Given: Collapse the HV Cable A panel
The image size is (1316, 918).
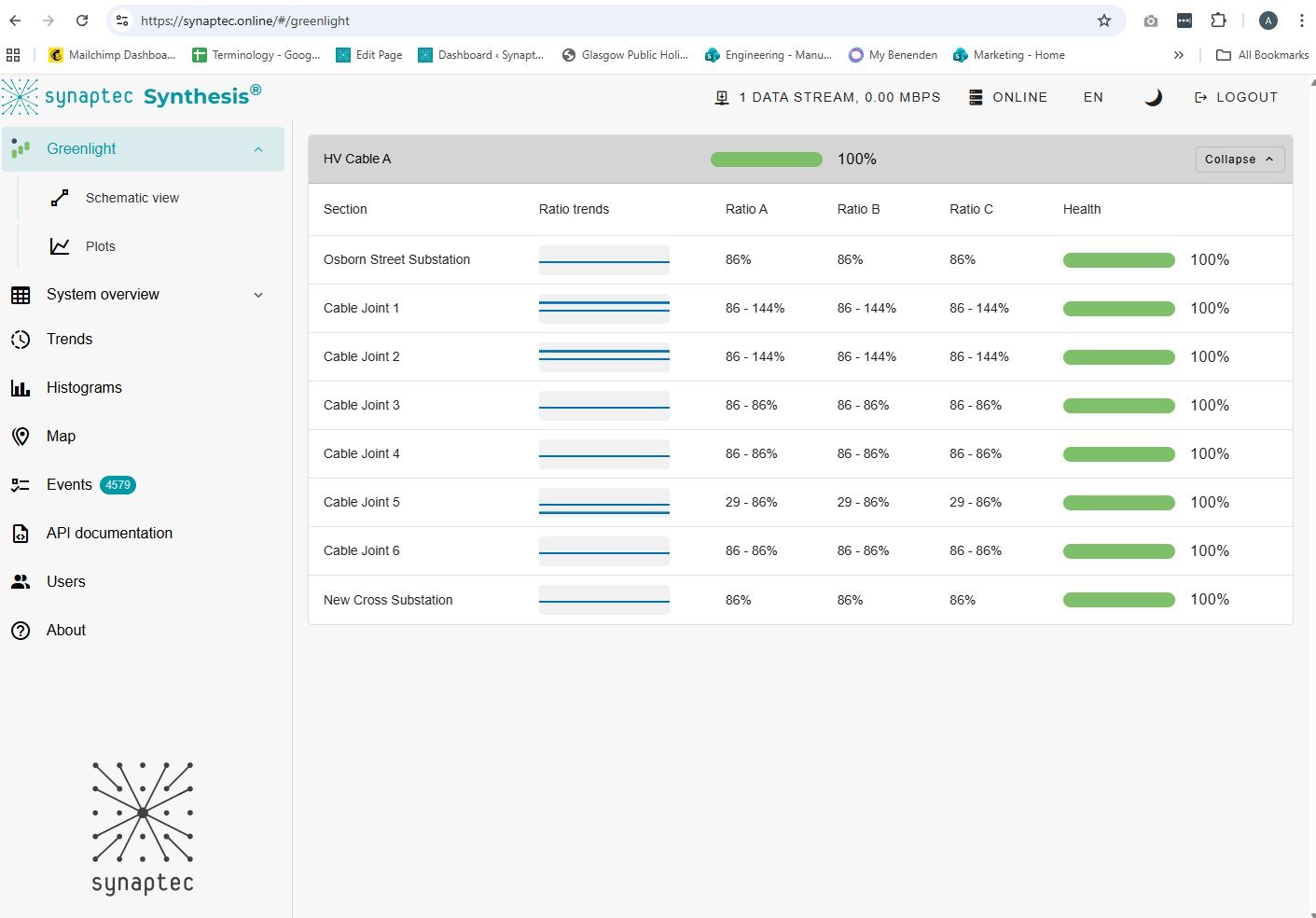Looking at the screenshot, I should click(x=1240, y=160).
